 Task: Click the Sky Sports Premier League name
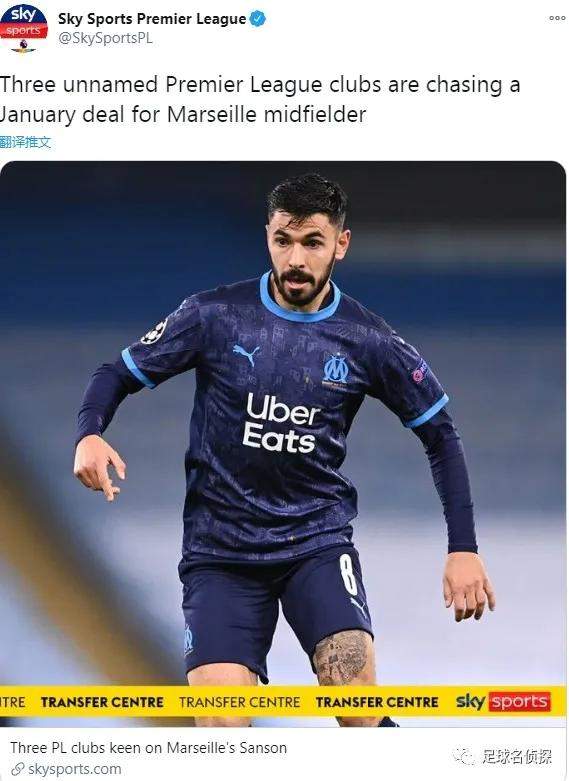(152, 19)
